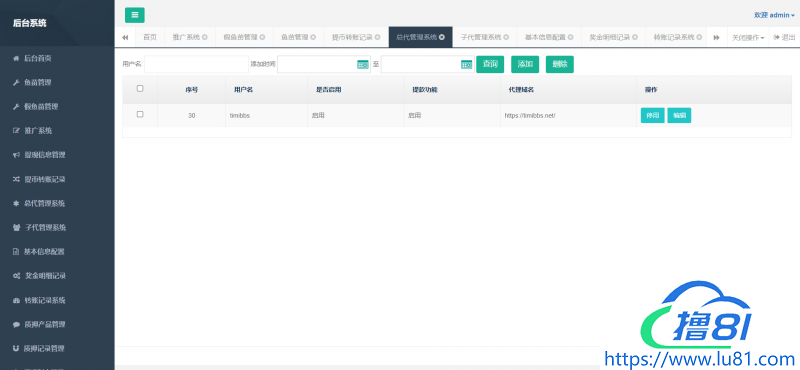Switch to the 鱼苗管理 tab
The image size is (800, 370).
295,37
